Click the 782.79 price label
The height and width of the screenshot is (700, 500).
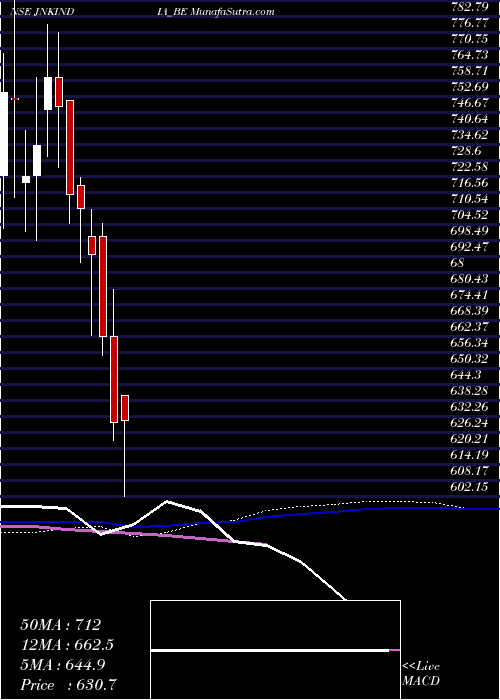(x=470, y=8)
